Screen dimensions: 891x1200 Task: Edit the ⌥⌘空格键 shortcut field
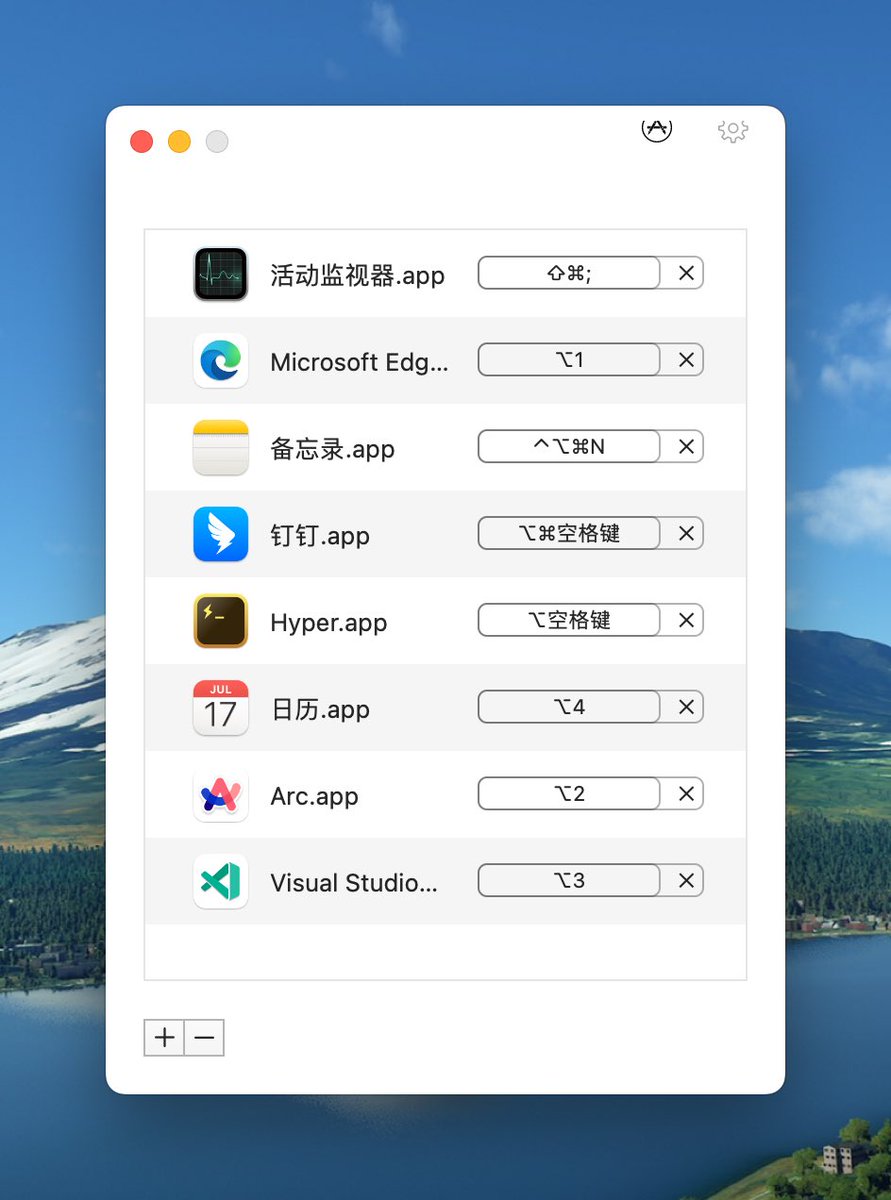point(569,534)
